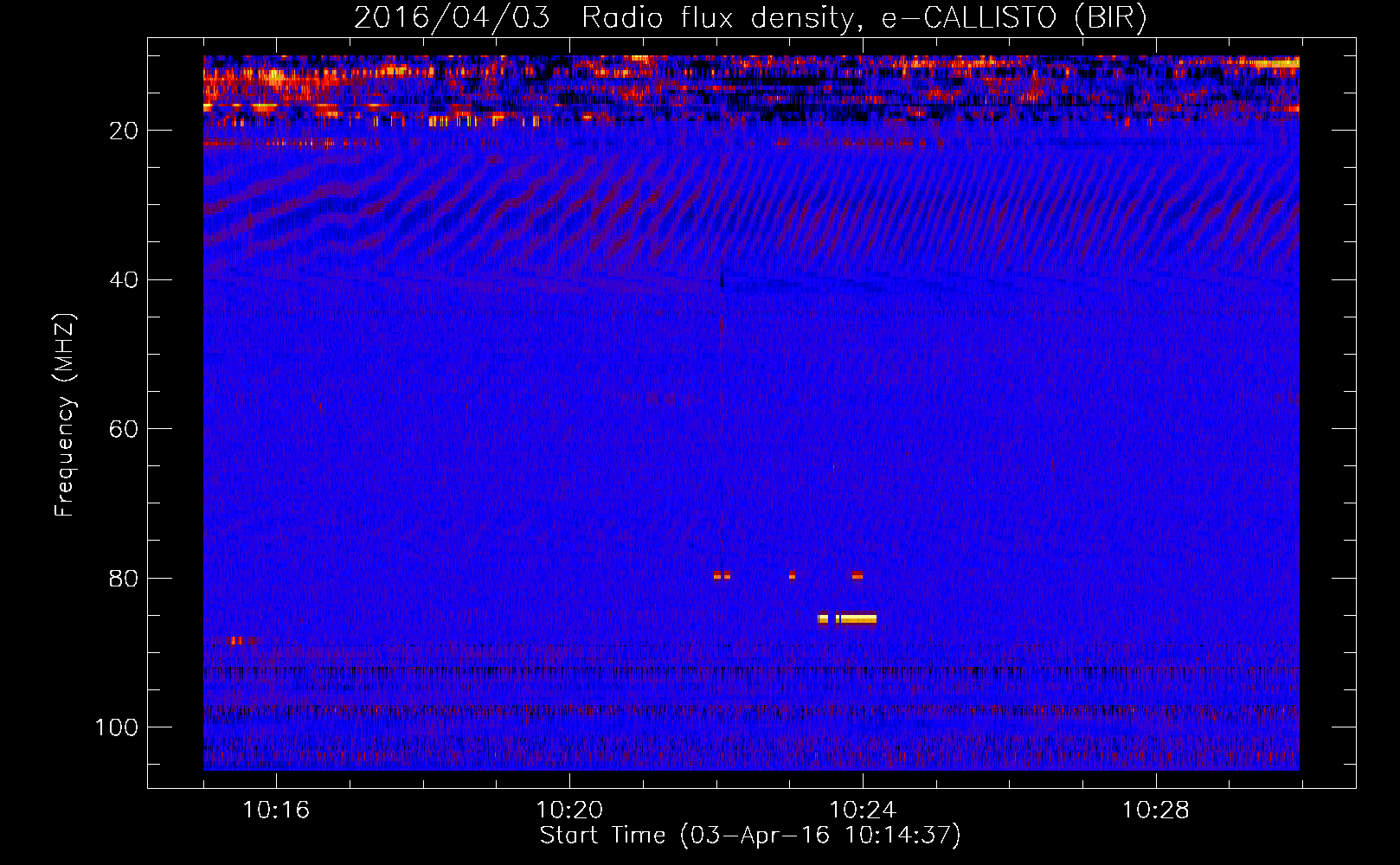Screen dimensions: 1400x865
Task: Click the 'Frequency (MHZ)' axis label
Action: (65, 414)
